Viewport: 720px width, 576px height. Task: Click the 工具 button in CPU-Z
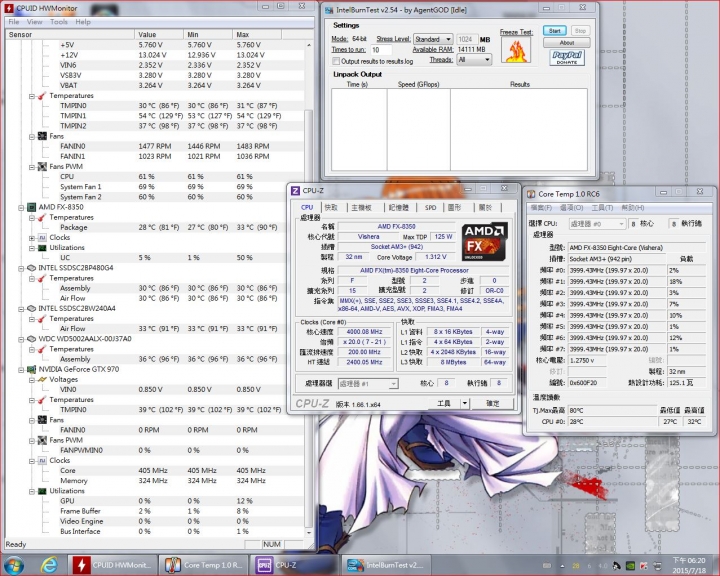coord(444,403)
